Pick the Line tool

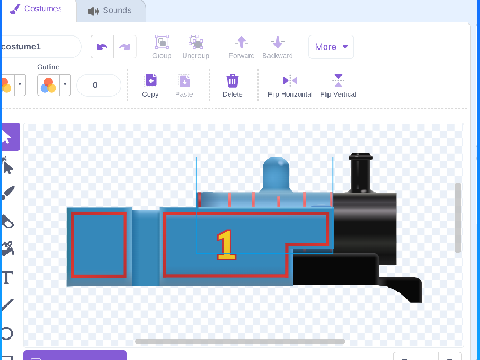8,305
